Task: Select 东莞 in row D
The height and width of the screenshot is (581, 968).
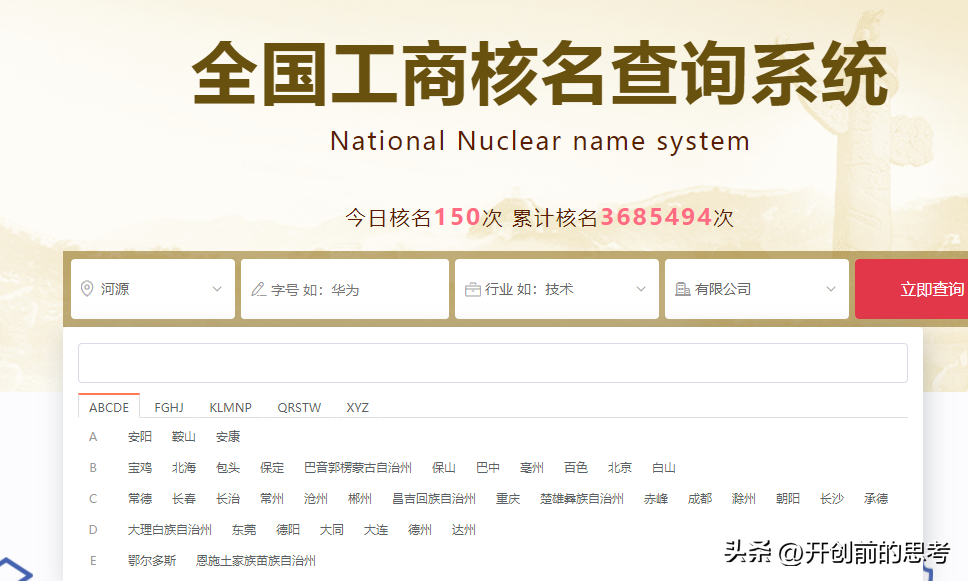Action: (x=243, y=529)
